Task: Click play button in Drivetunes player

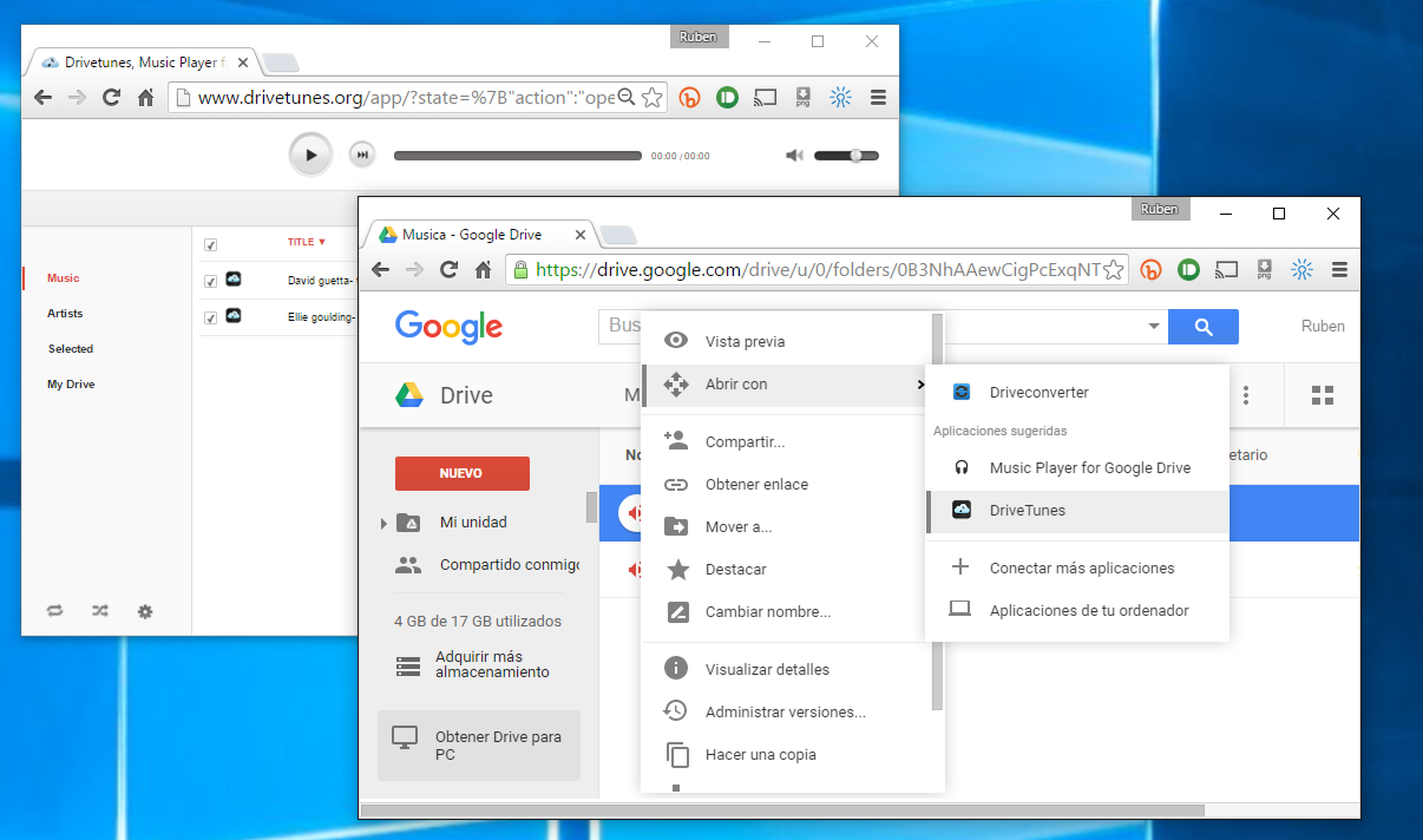Action: point(310,155)
